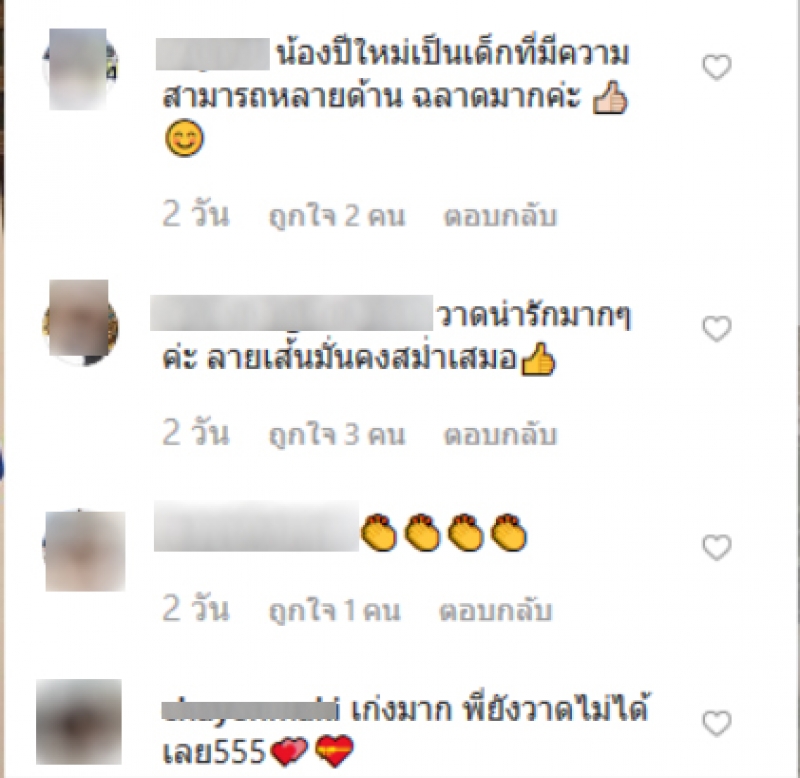Open blurred username before น้องปีใหม่เป็นเด็ก text
The height and width of the screenshot is (778, 800).
(213, 54)
